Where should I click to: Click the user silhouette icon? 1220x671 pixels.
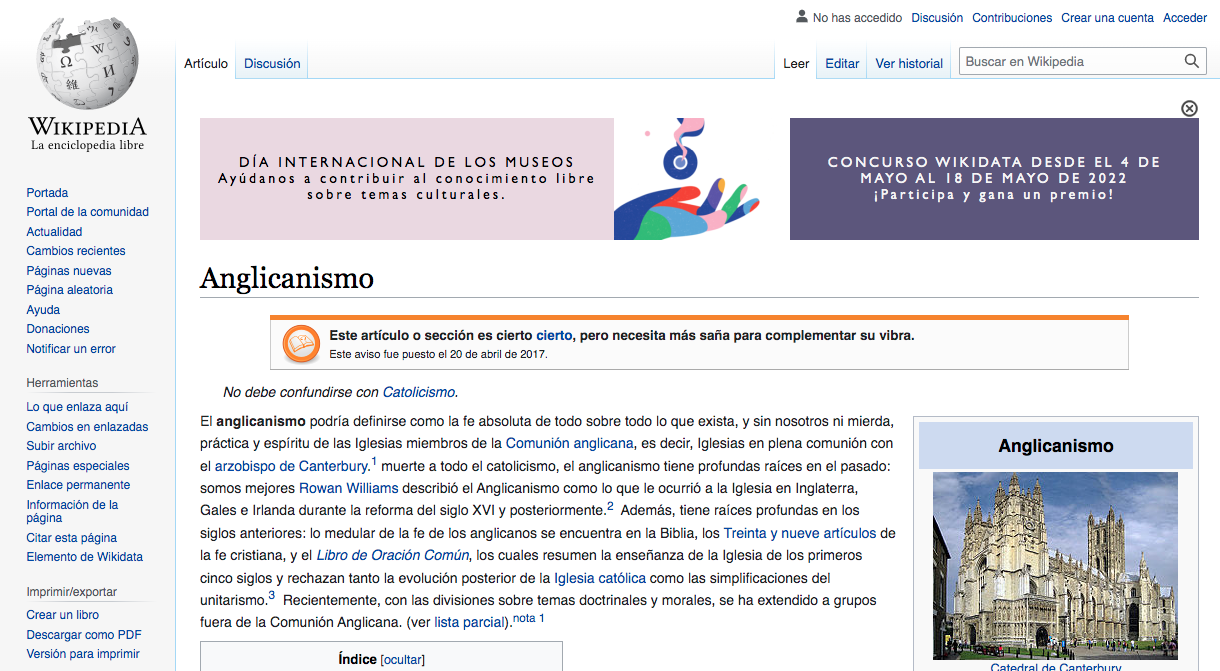801,17
